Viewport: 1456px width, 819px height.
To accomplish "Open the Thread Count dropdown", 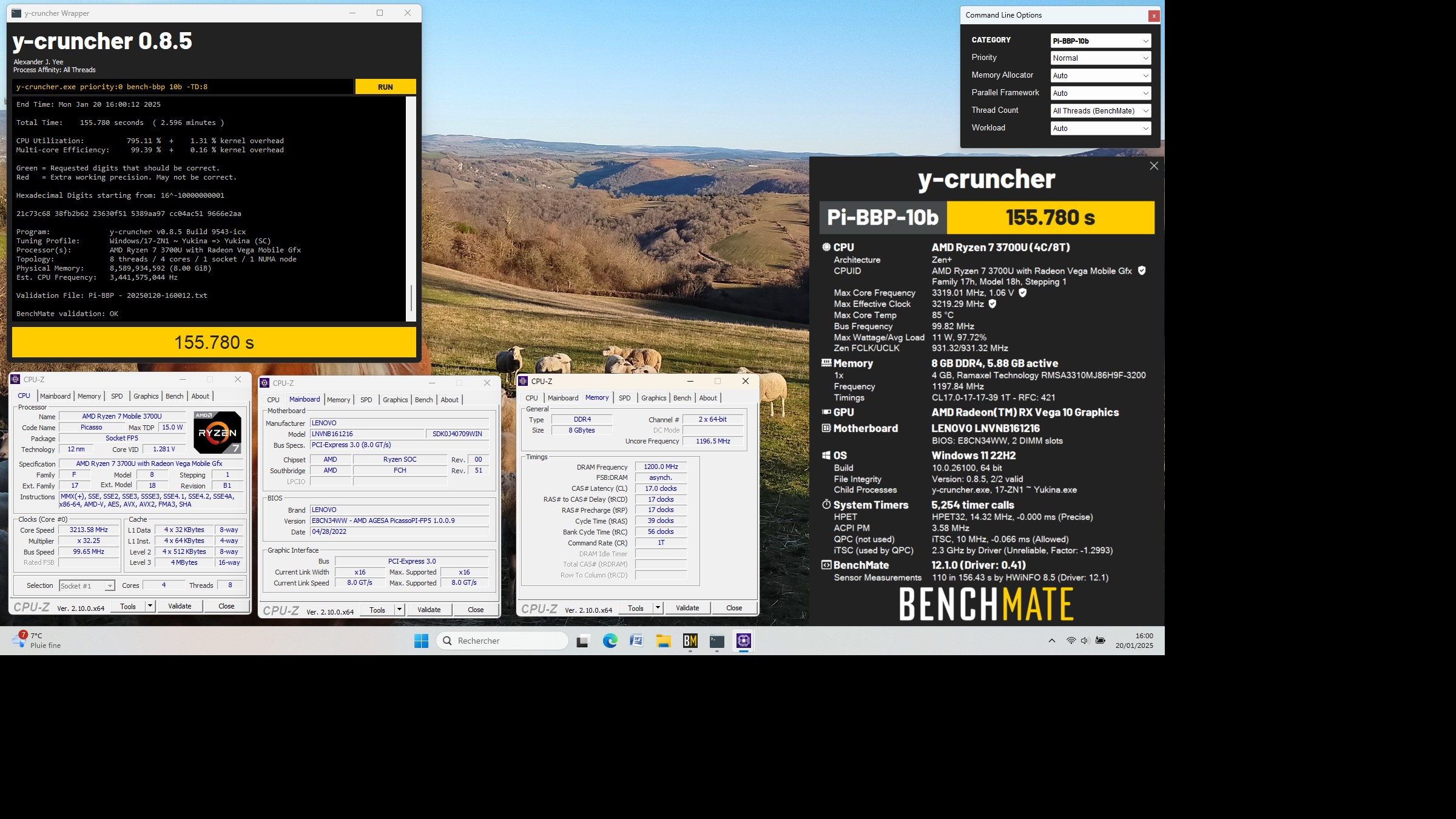I will coord(1100,111).
